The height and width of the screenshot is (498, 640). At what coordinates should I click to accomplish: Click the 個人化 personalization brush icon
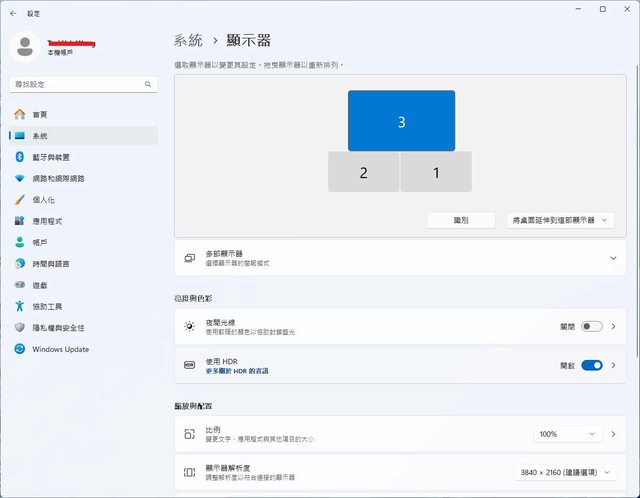point(19,200)
